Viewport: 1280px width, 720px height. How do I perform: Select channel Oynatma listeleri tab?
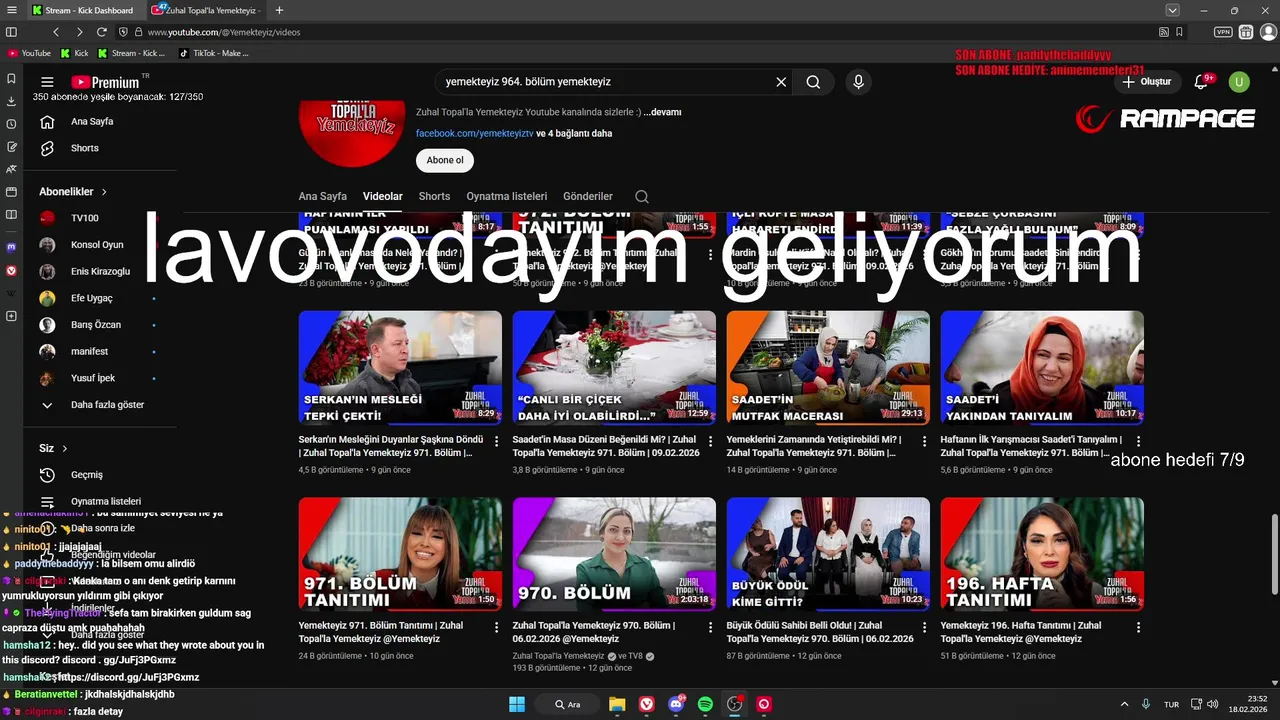507,197
